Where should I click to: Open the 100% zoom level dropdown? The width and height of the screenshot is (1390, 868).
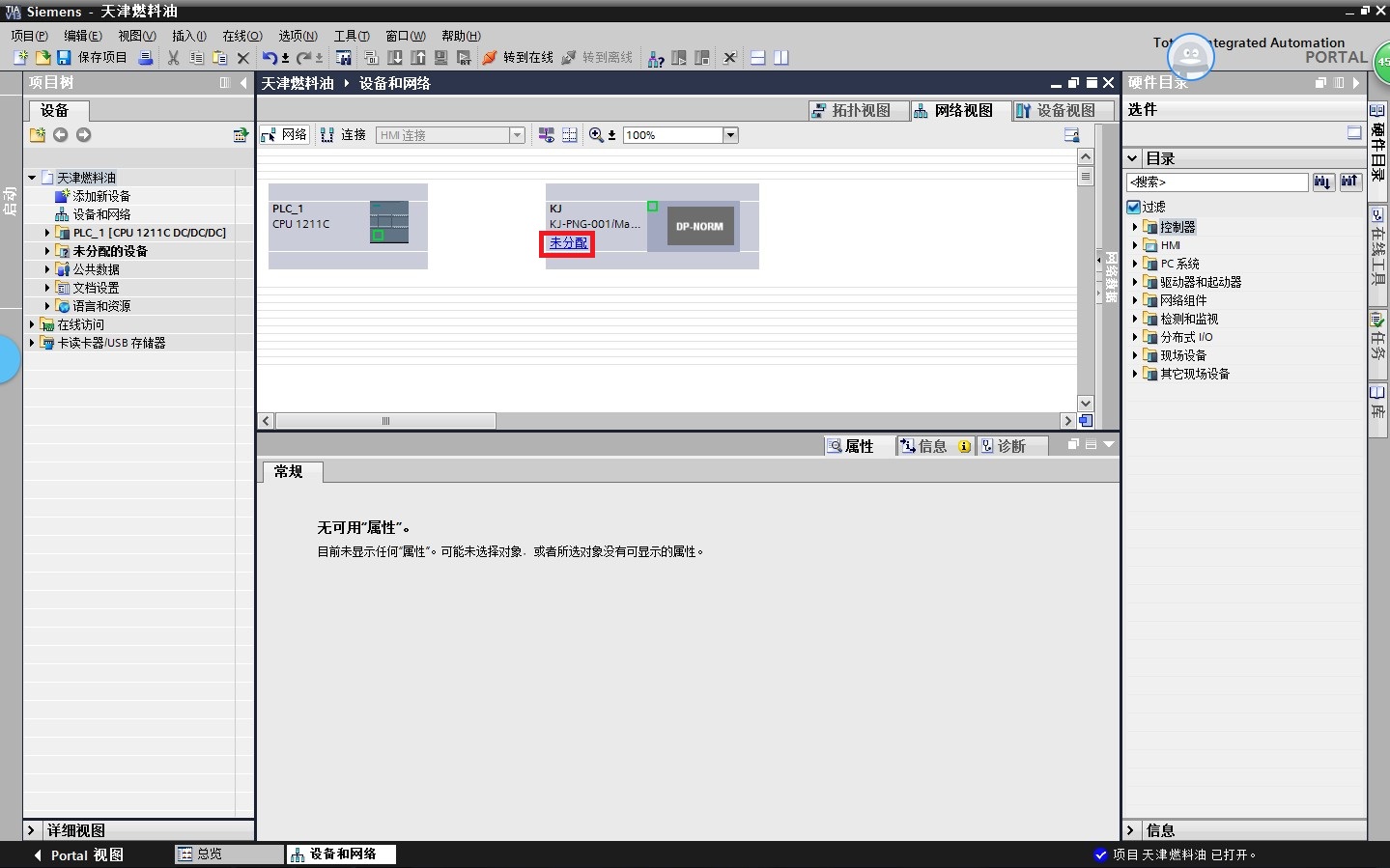pos(730,135)
